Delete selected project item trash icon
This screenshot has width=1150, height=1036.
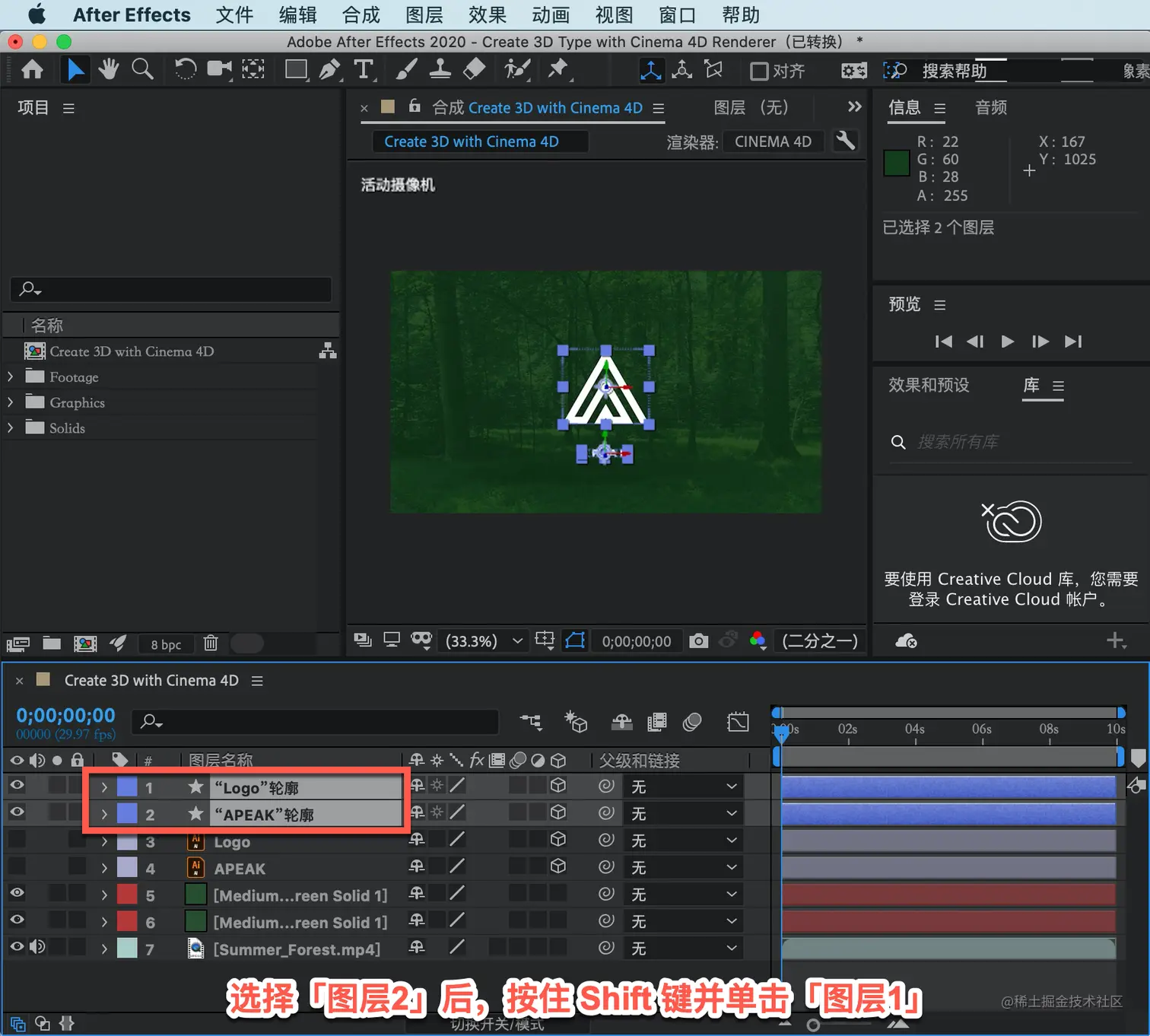click(x=211, y=644)
